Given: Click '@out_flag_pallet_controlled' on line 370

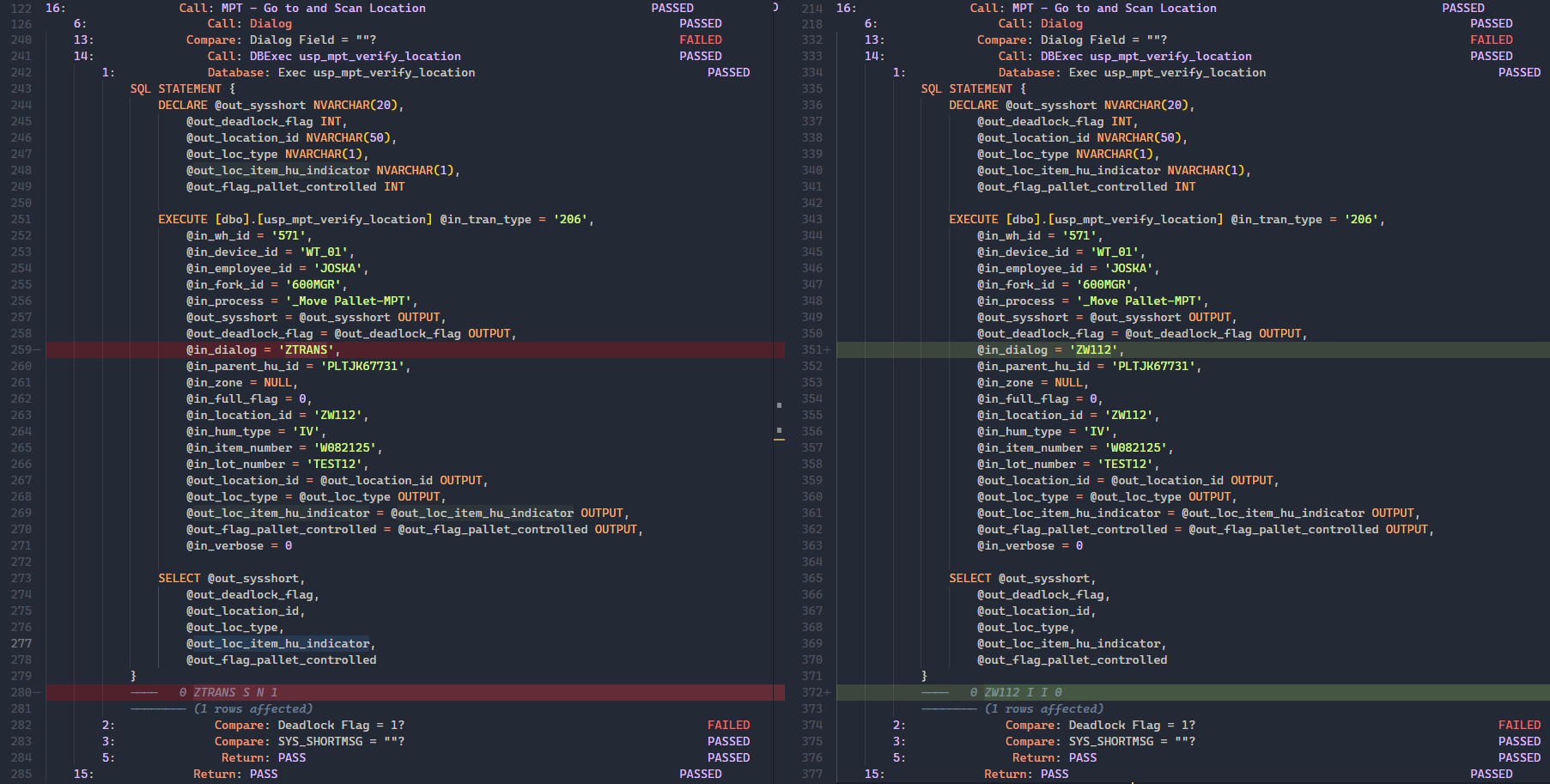Looking at the screenshot, I should pyautogui.click(x=1073, y=659).
